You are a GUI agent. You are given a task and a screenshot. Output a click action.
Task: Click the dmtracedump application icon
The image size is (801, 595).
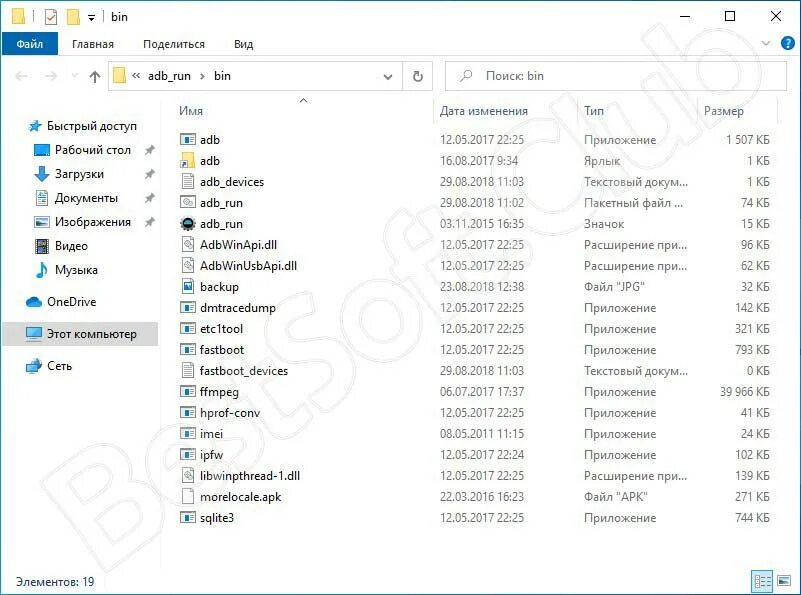pyautogui.click(x=188, y=307)
